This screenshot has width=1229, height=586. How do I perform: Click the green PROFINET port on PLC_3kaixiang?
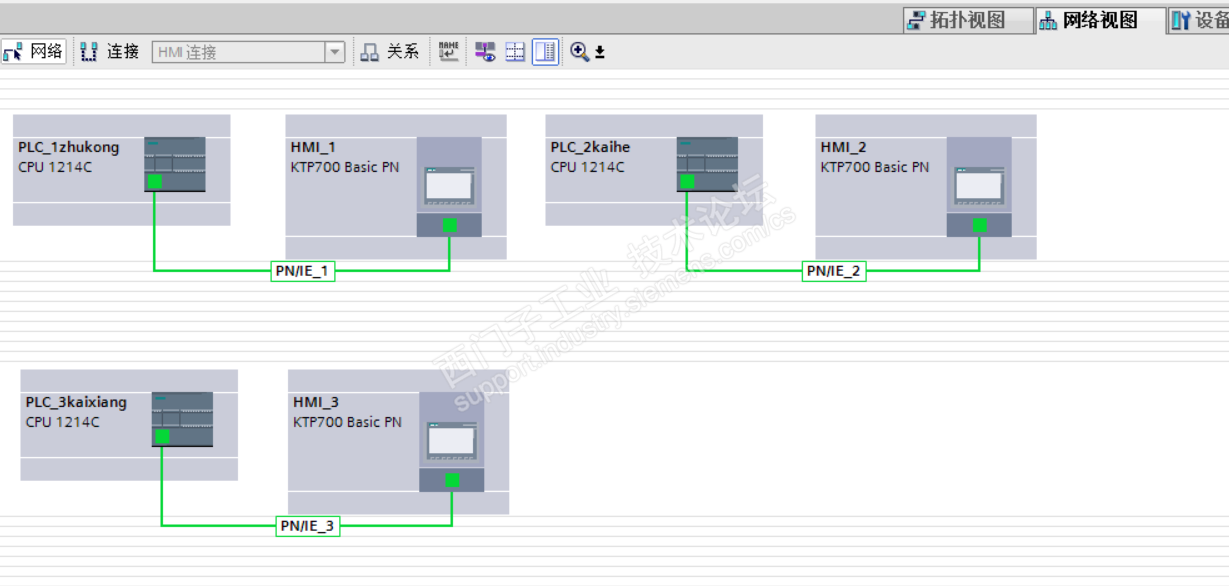click(x=162, y=436)
